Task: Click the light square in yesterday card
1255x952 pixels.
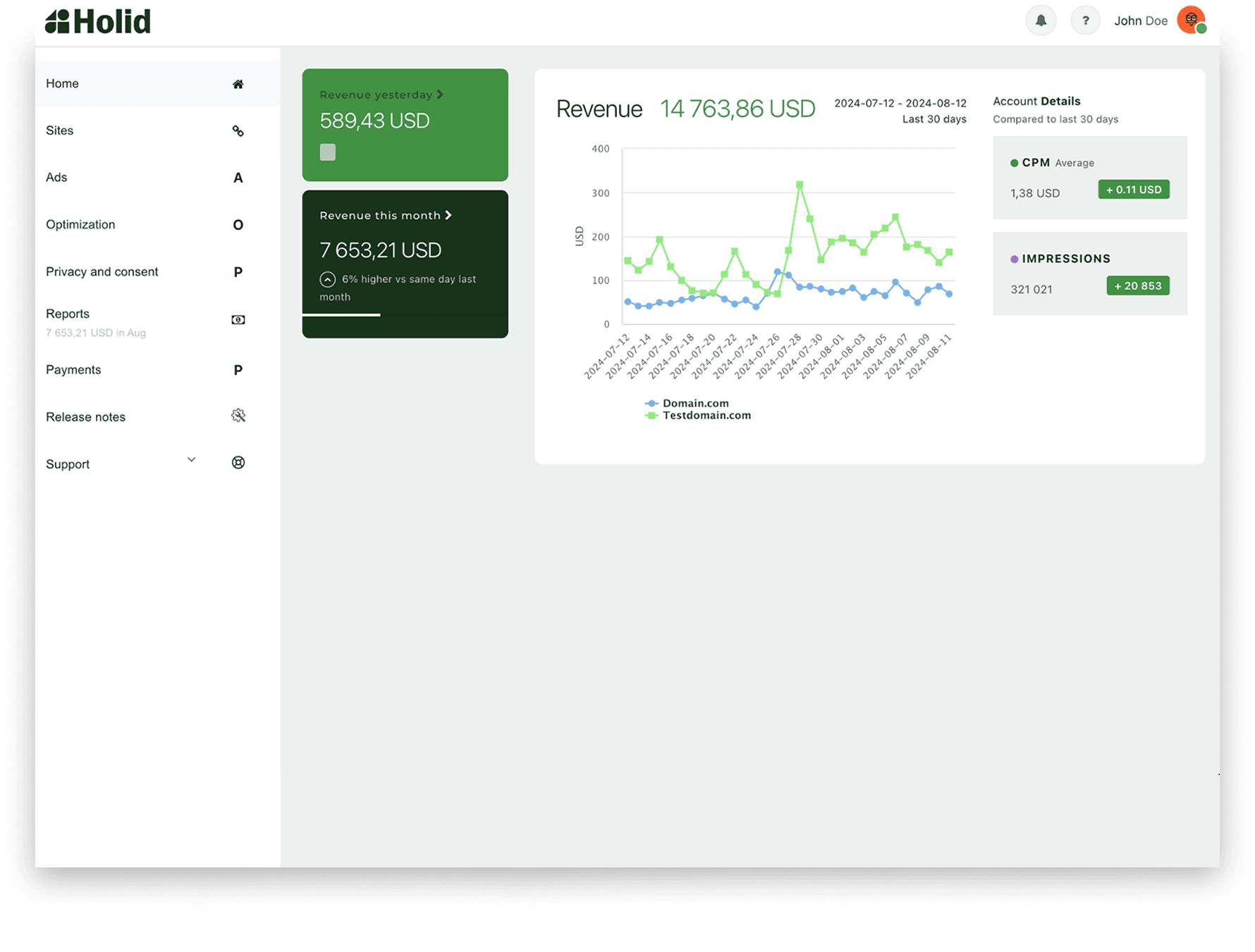Action: click(x=328, y=152)
